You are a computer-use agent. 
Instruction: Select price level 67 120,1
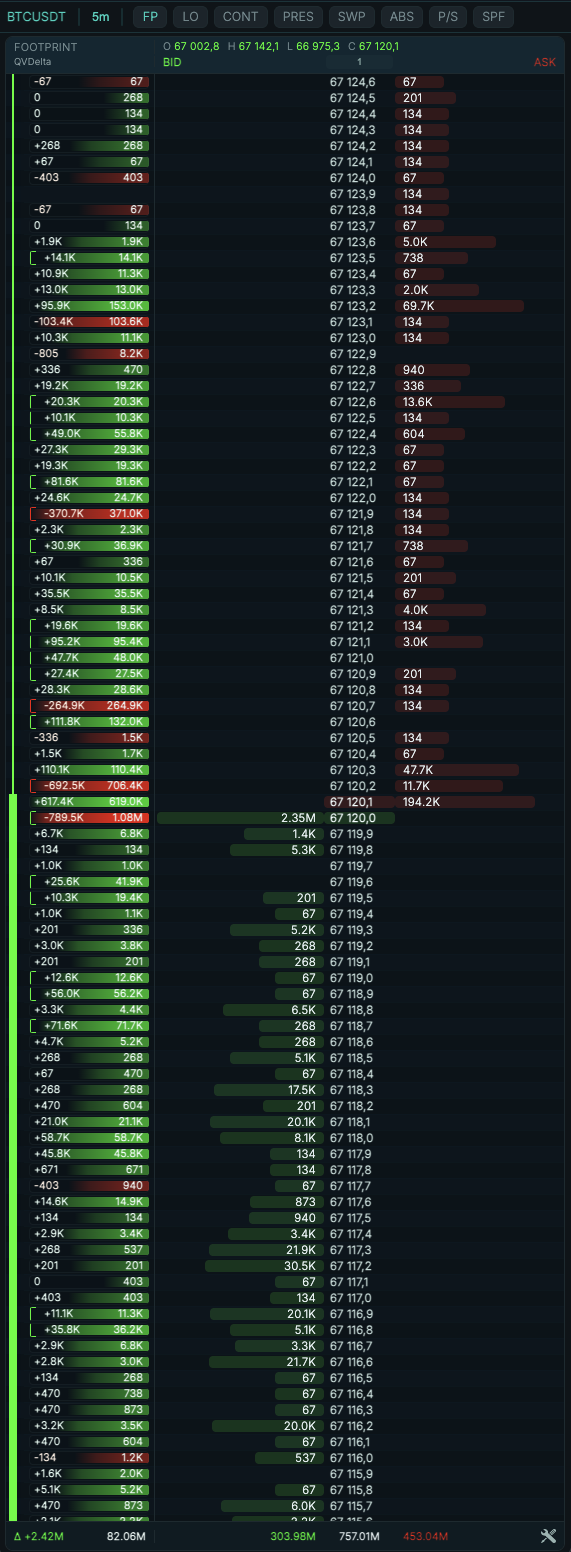click(352, 802)
